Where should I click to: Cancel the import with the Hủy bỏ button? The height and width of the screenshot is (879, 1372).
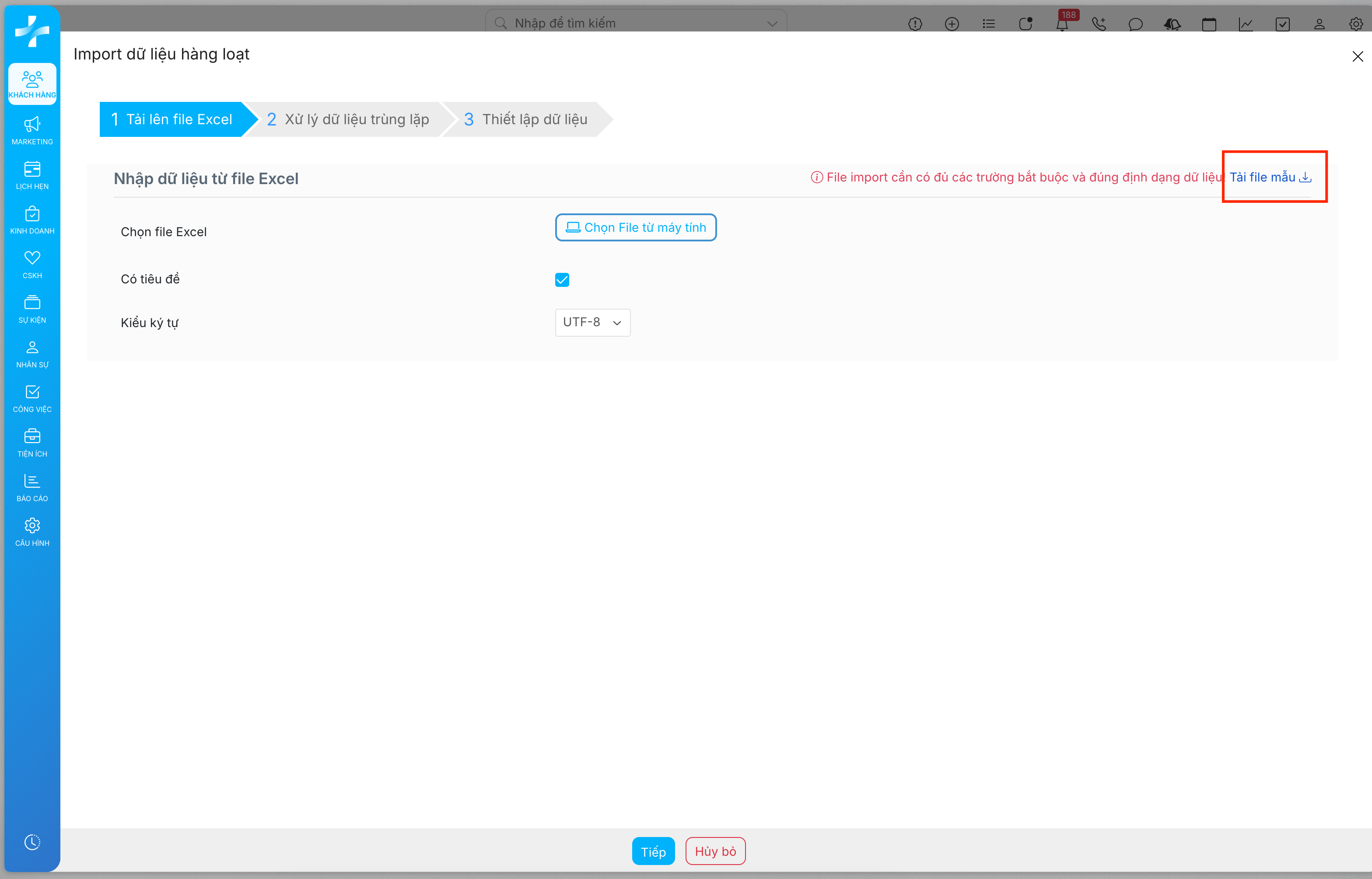715,851
